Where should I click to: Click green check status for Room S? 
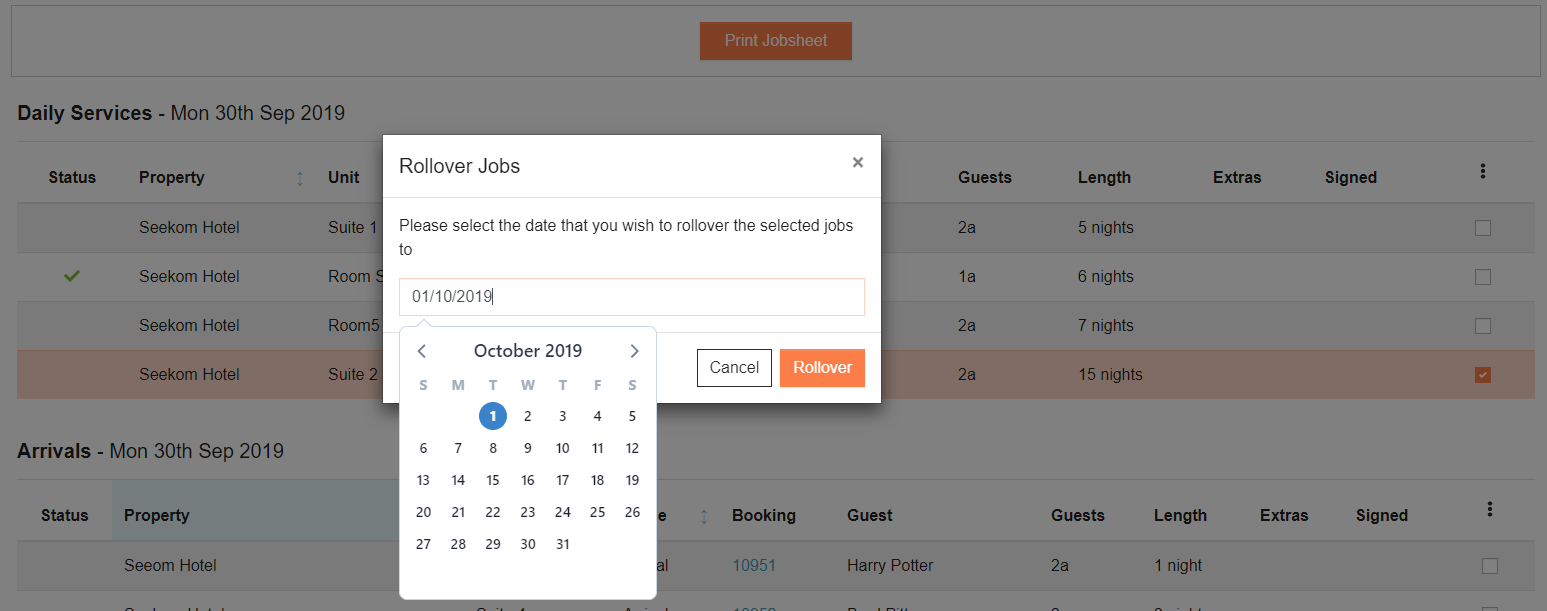[x=72, y=276]
